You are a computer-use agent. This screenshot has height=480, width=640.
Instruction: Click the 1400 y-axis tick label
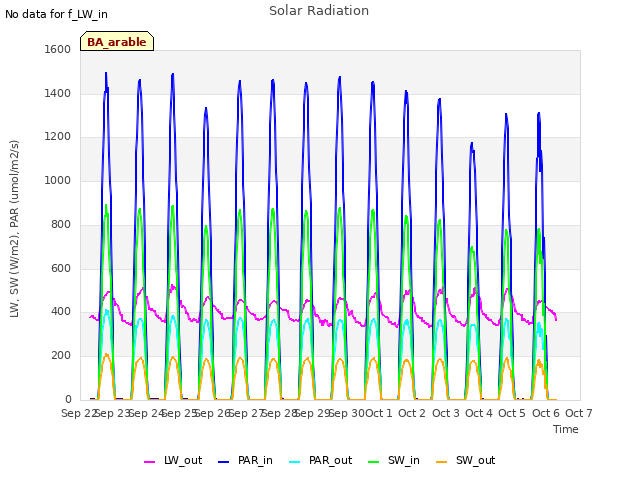click(58, 93)
